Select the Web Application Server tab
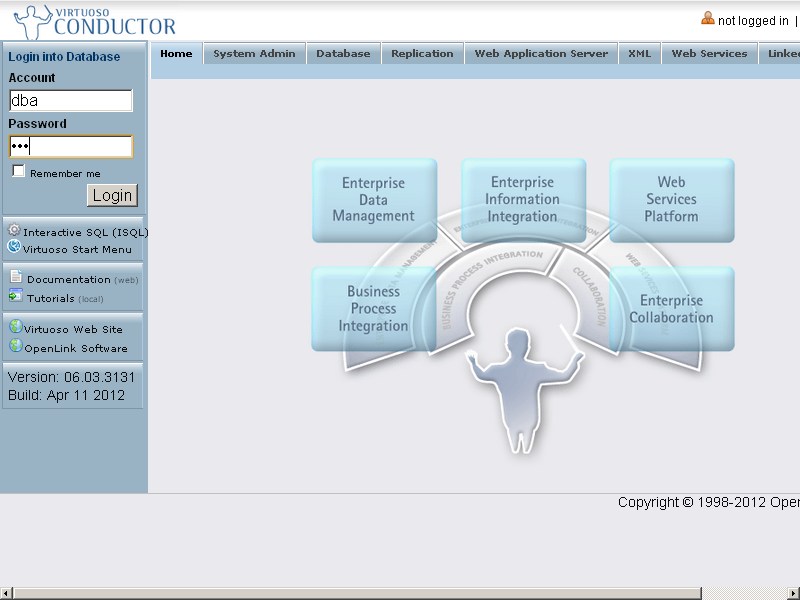Image resolution: width=800 pixels, height=600 pixels. 541,54
